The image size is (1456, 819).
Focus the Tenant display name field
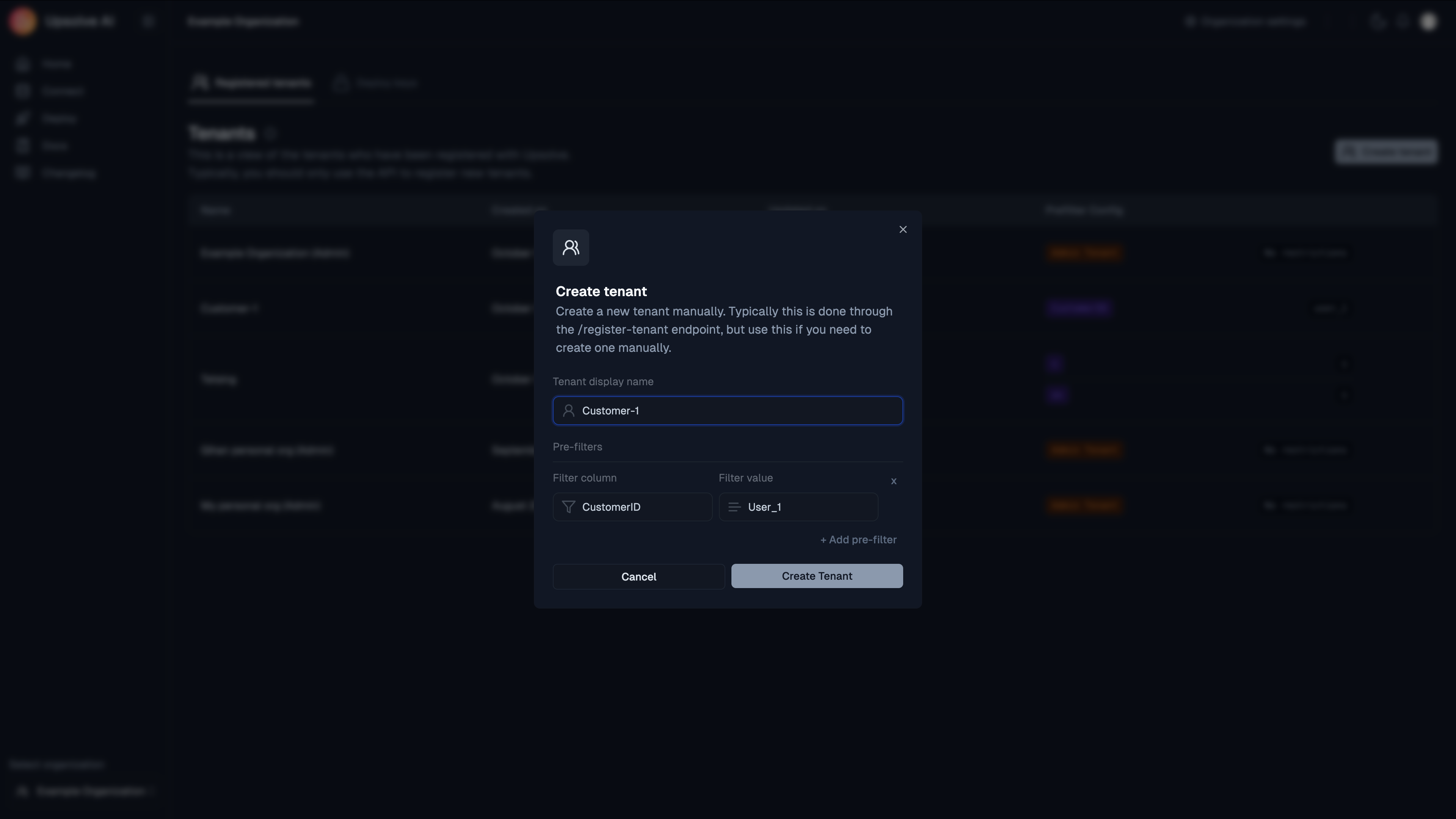click(x=735, y=411)
